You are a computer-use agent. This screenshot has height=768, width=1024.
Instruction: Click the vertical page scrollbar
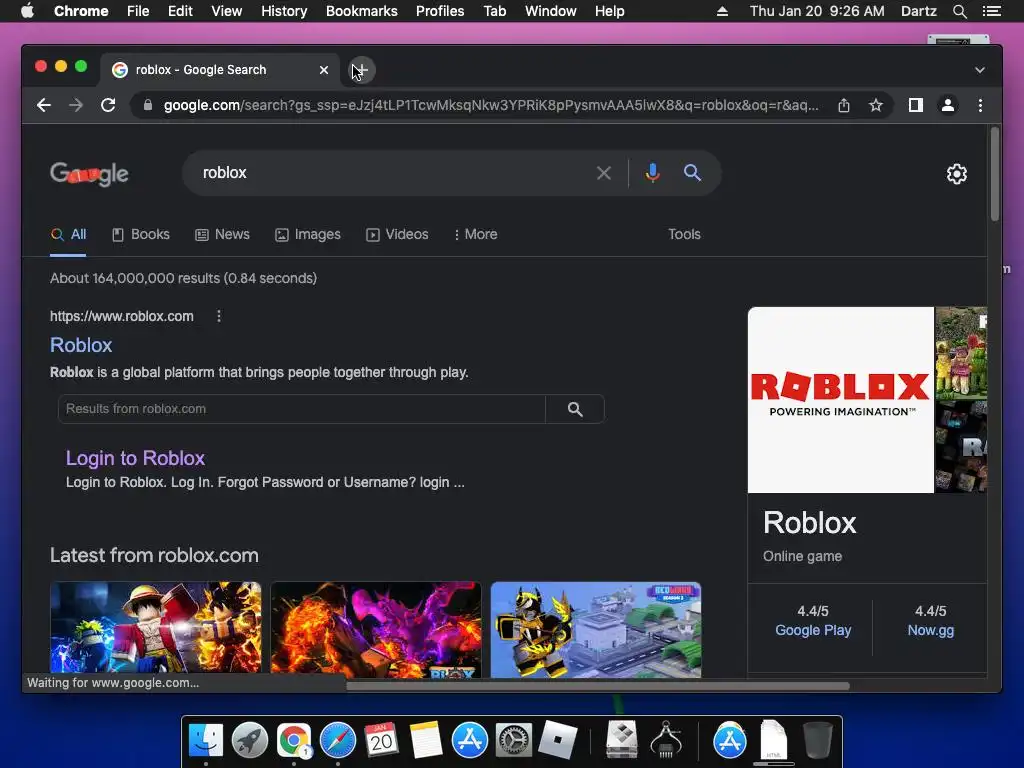pyautogui.click(x=995, y=174)
